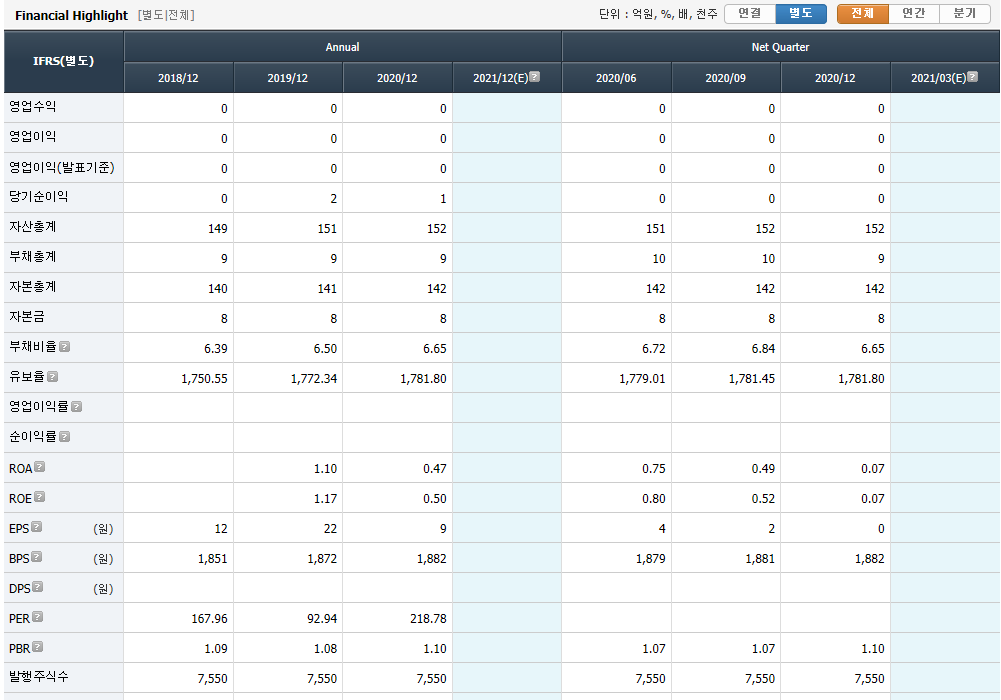Select the 부채총계 row label
The width and height of the screenshot is (1001, 700).
tap(33, 257)
